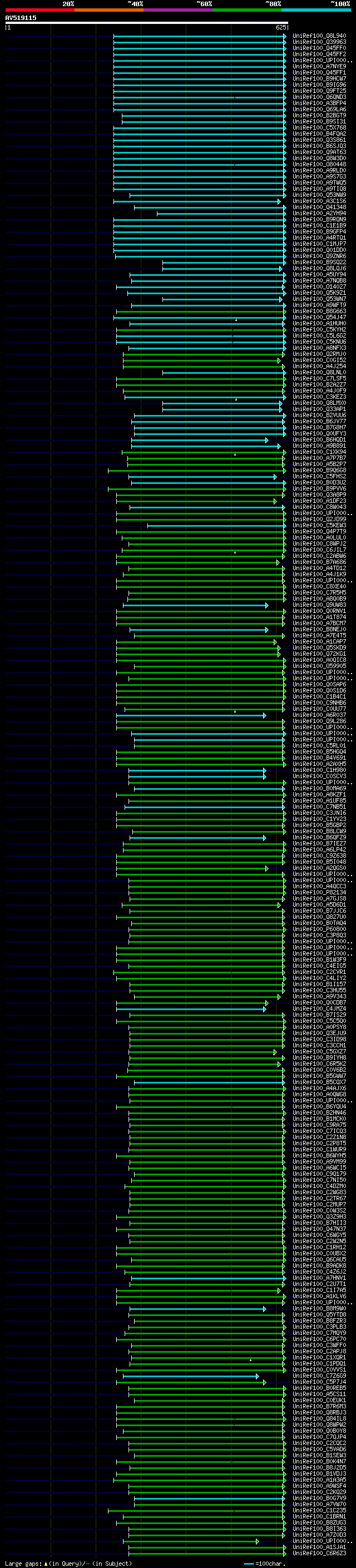Select the UniRef100_B6SJQ3 label
356x1568 pixels.
pyautogui.click(x=319, y=146)
